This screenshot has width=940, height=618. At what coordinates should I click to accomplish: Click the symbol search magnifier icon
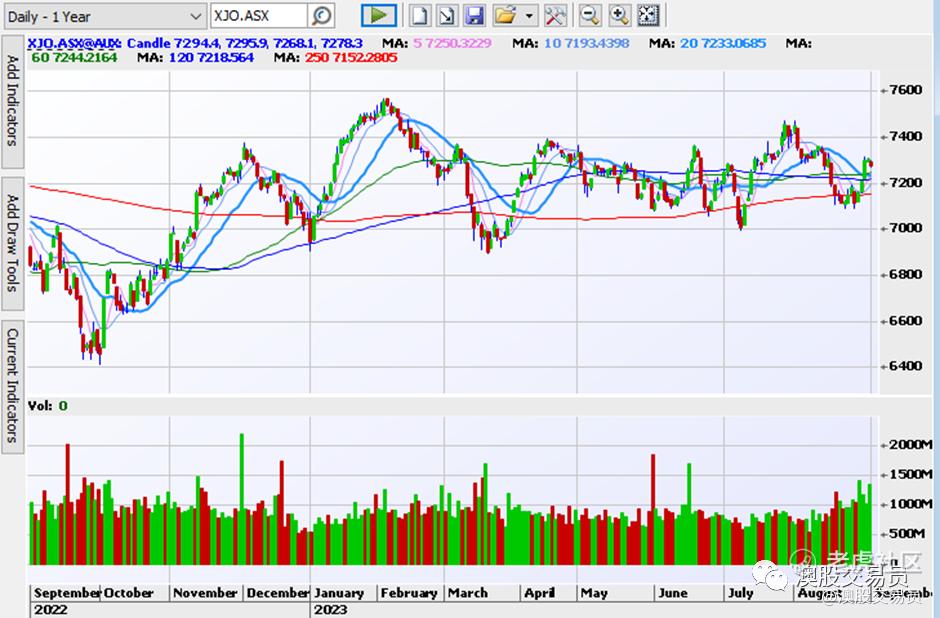coord(322,16)
